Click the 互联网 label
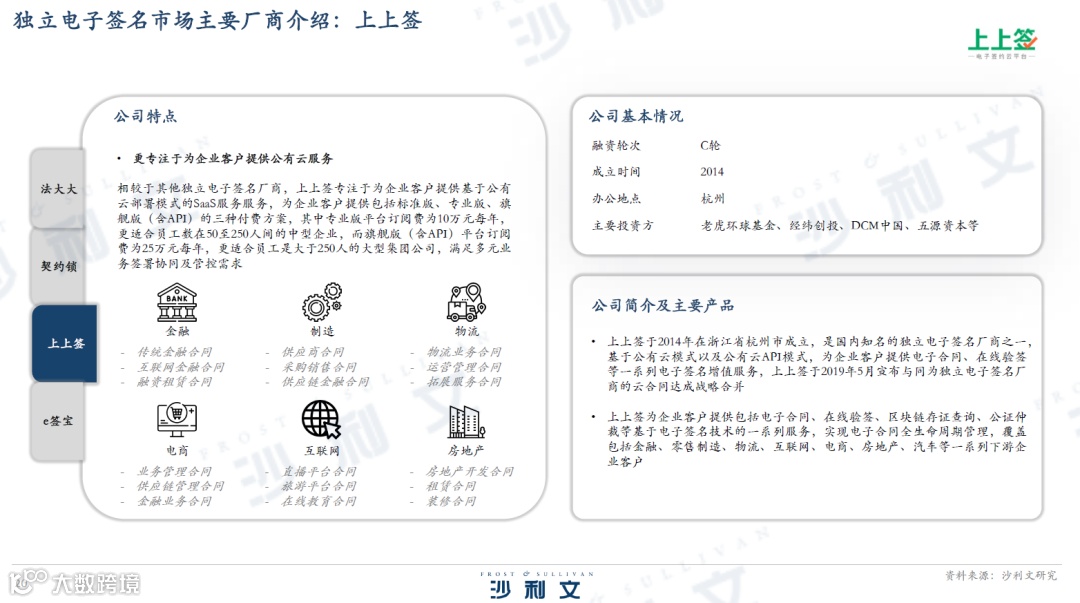 (322, 451)
